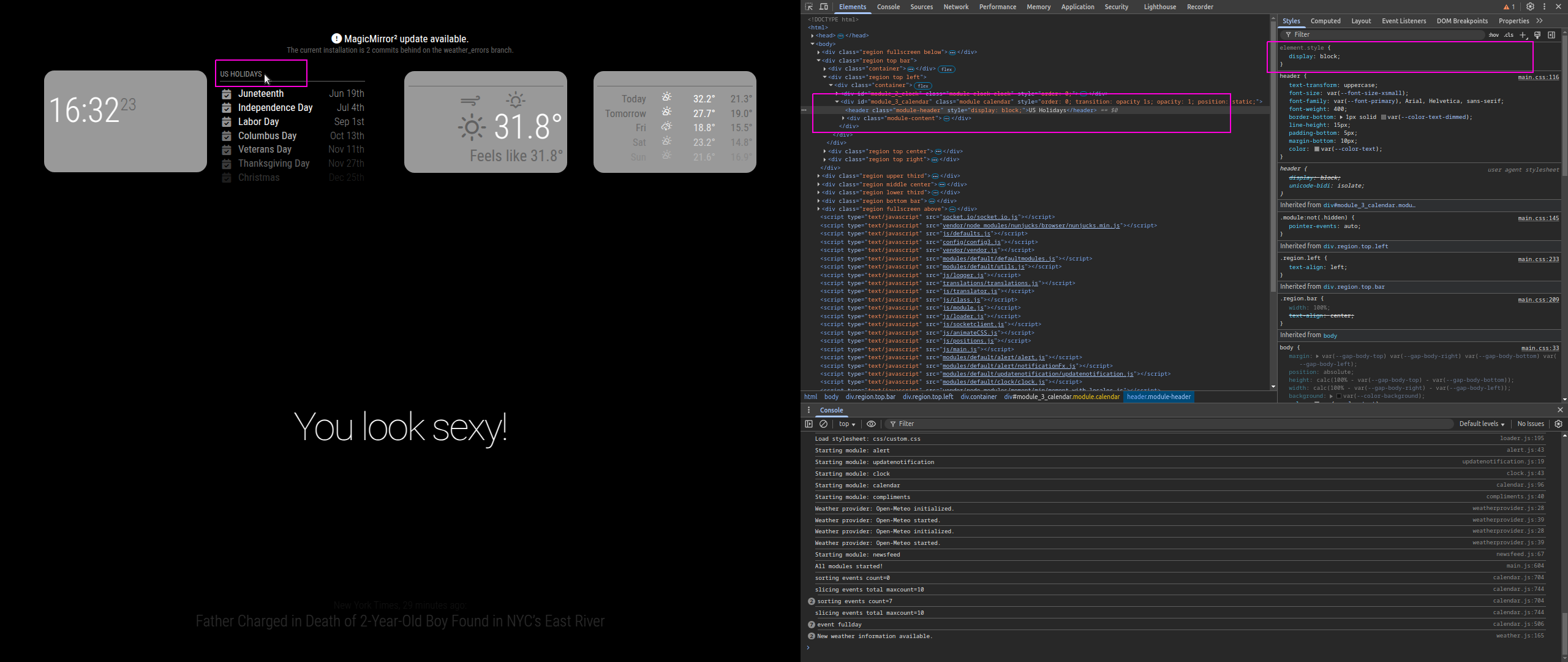
Task: Click the new style rule plus icon
Action: [x=1523, y=35]
